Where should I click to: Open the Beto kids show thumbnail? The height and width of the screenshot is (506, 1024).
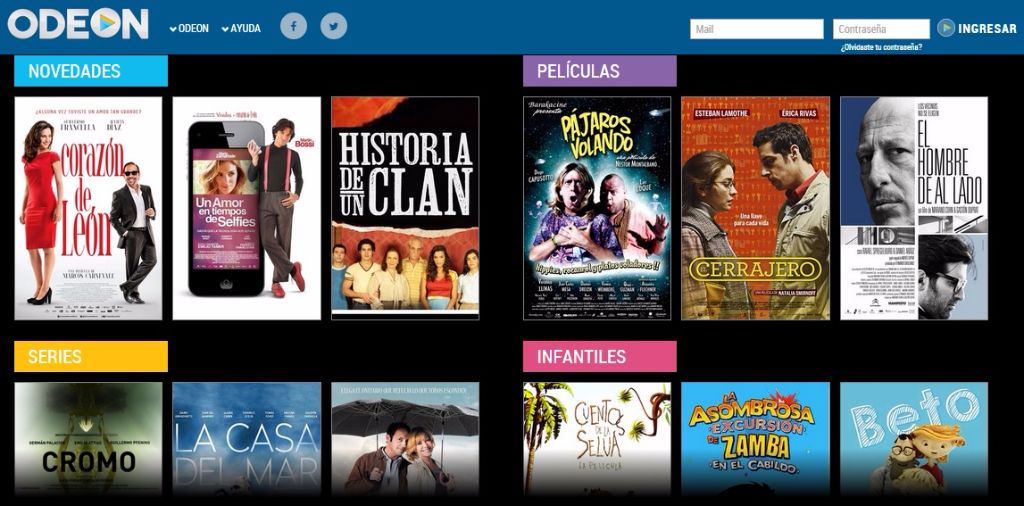pyautogui.click(x=914, y=439)
